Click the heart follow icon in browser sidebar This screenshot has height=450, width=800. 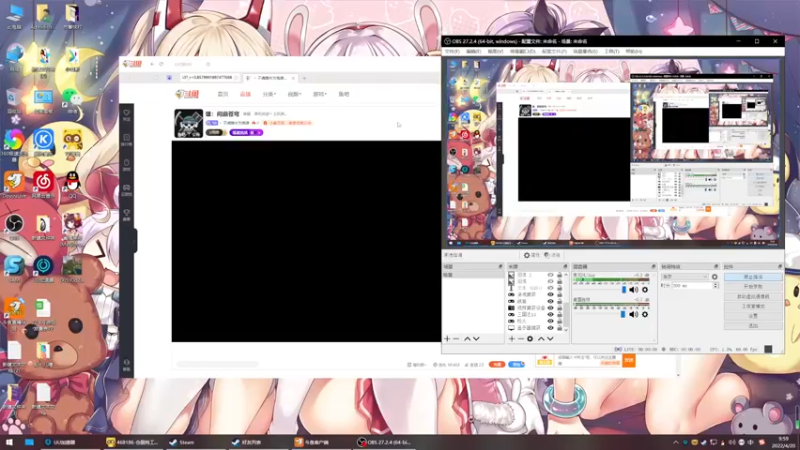click(127, 115)
